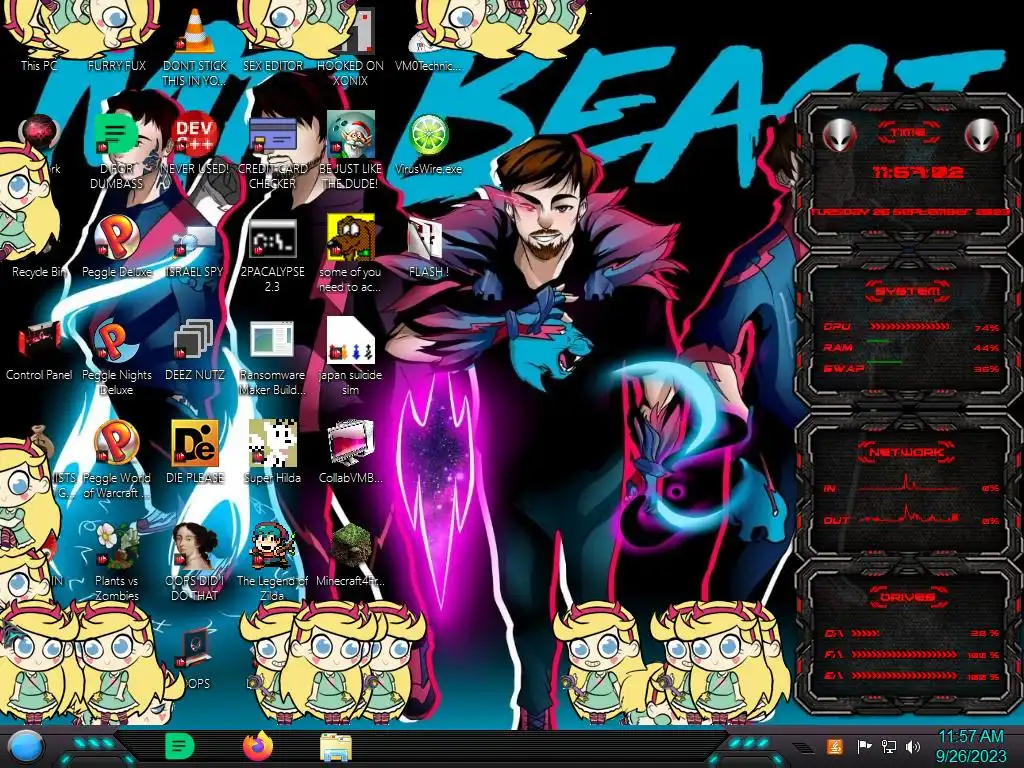The image size is (1024, 768).
Task: Click the C:\ drive usage bar
Action: click(x=866, y=633)
